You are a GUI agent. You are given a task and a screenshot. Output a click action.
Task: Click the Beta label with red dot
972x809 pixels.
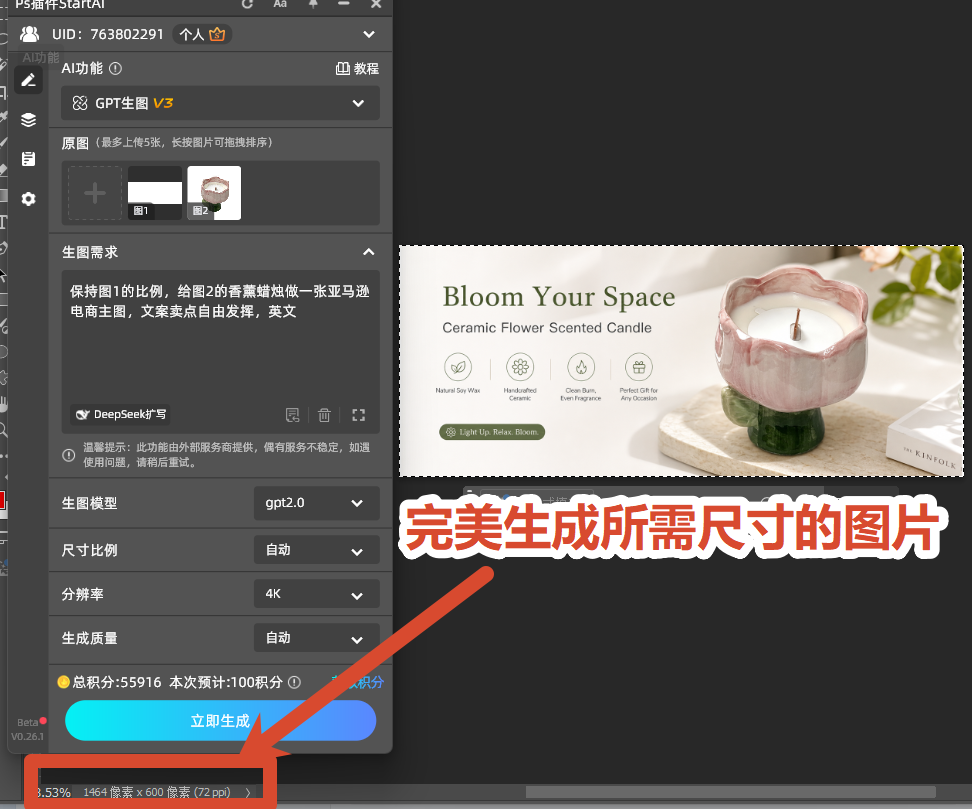pos(31,722)
